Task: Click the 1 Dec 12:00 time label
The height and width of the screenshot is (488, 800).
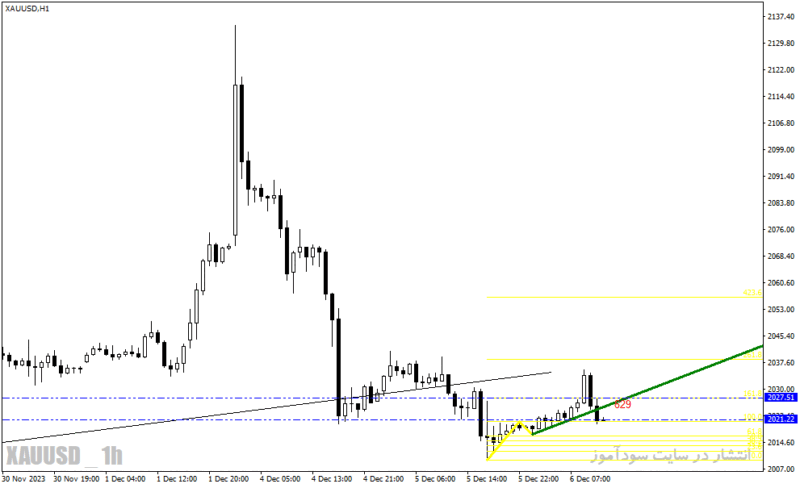Action: click(177, 479)
